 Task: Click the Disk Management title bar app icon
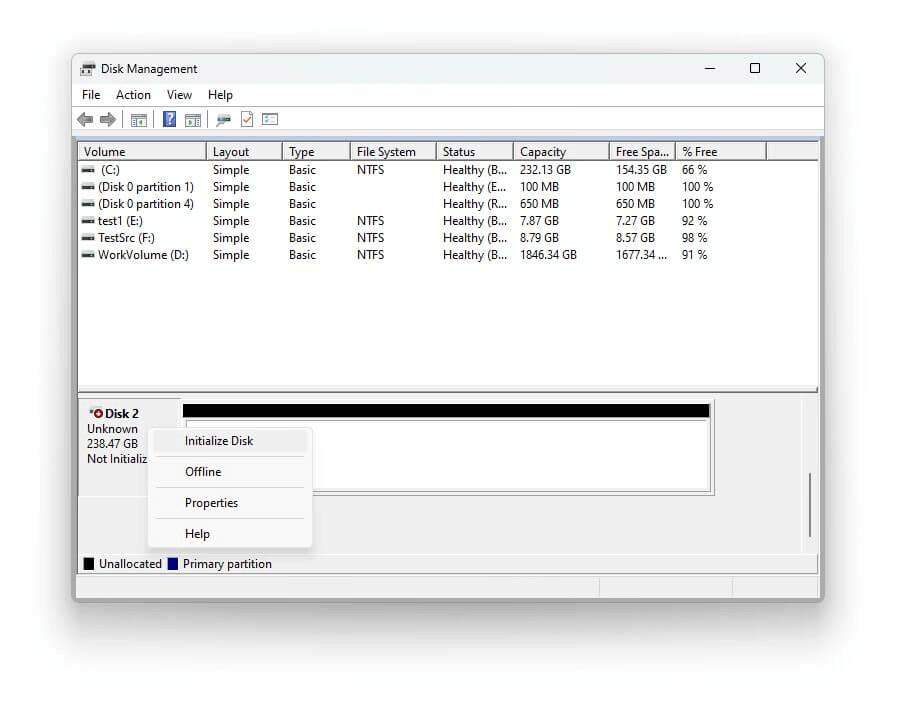coord(88,69)
